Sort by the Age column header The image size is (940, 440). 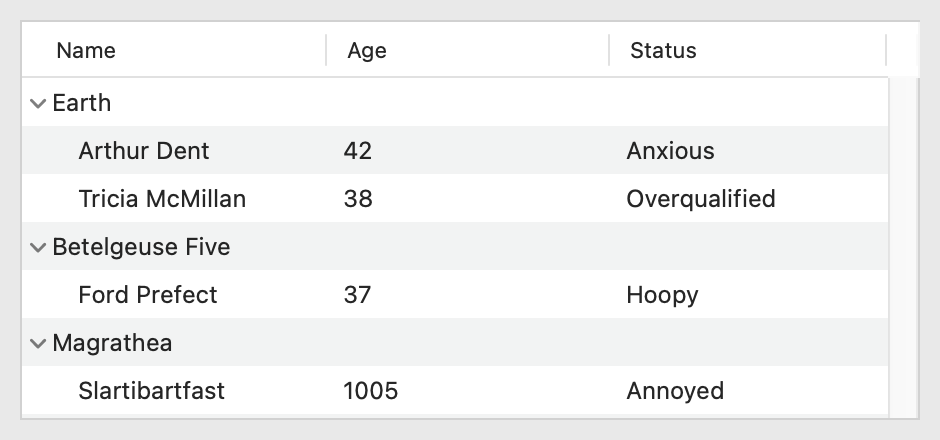click(x=367, y=50)
